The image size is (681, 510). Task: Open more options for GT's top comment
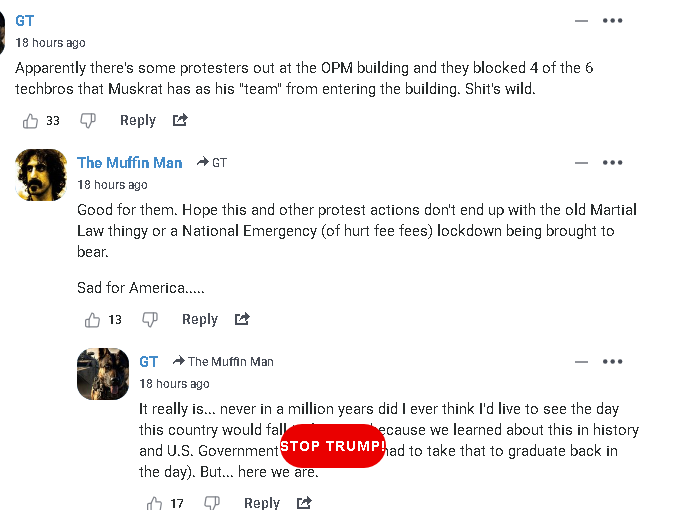[613, 21]
